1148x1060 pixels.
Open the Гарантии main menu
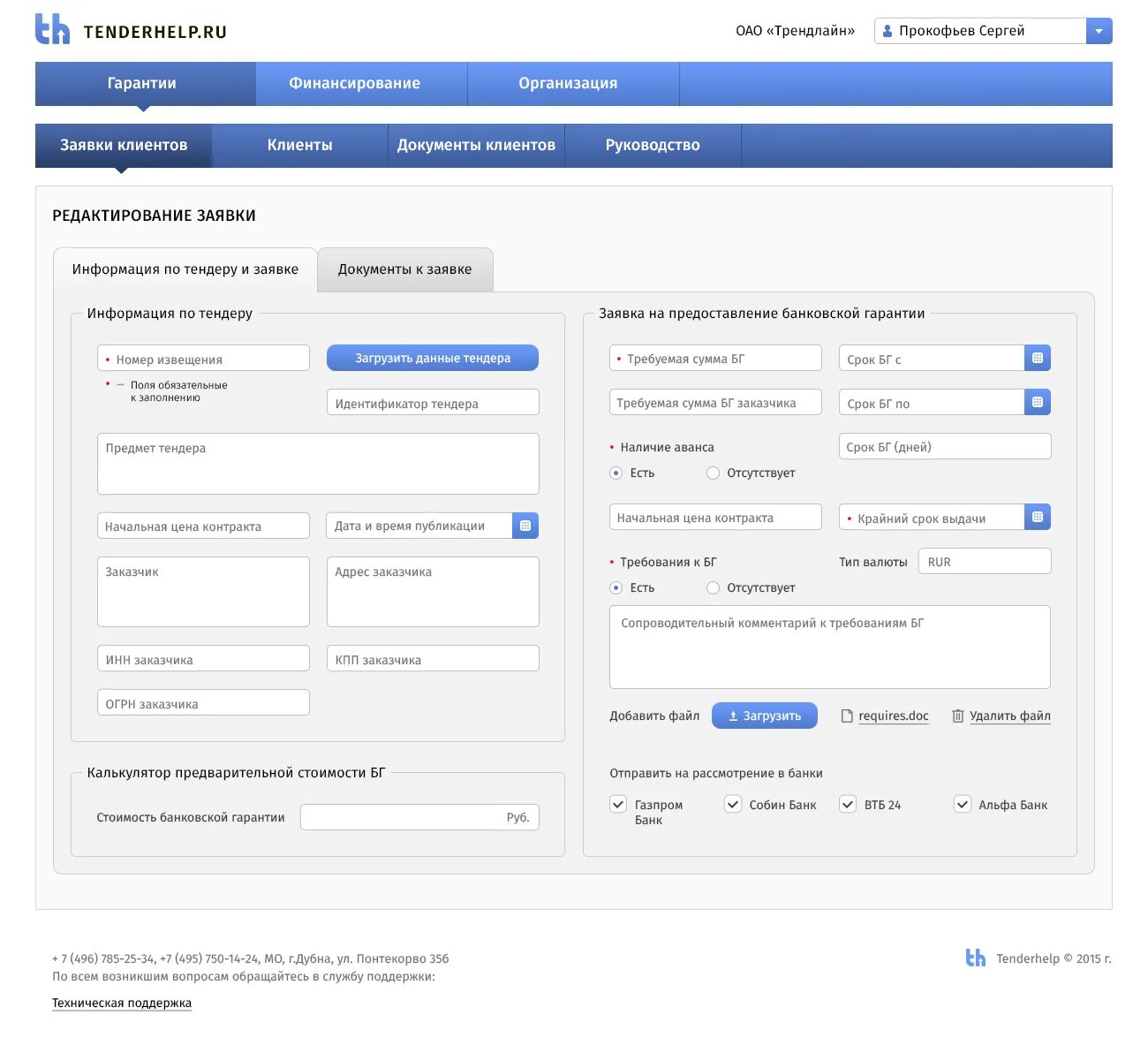coord(146,84)
